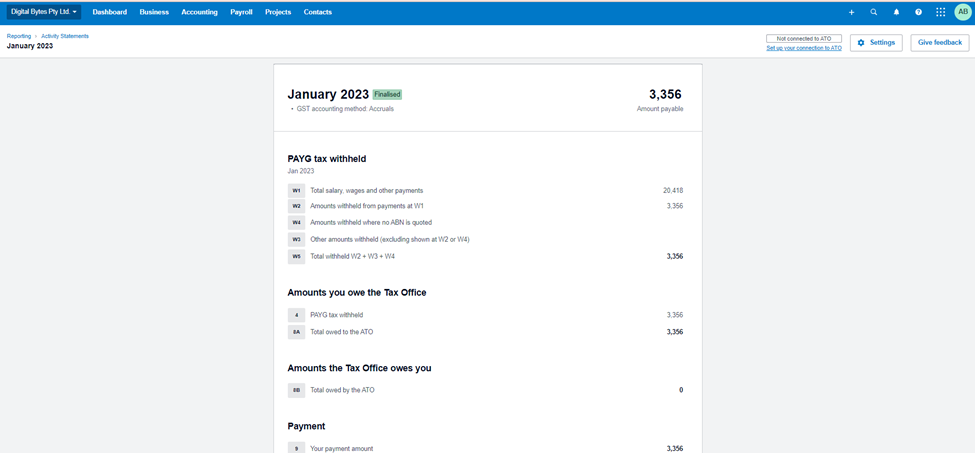Open the Business menu

click(x=154, y=12)
